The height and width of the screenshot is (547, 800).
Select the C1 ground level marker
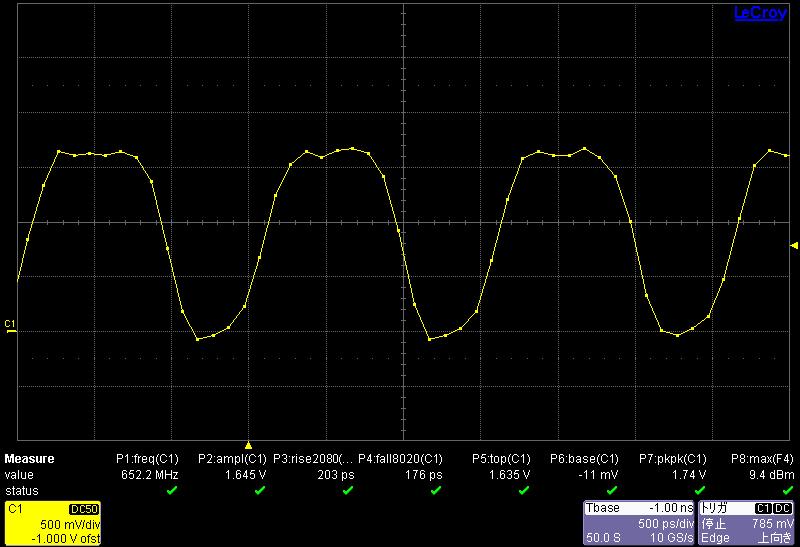click(10, 327)
